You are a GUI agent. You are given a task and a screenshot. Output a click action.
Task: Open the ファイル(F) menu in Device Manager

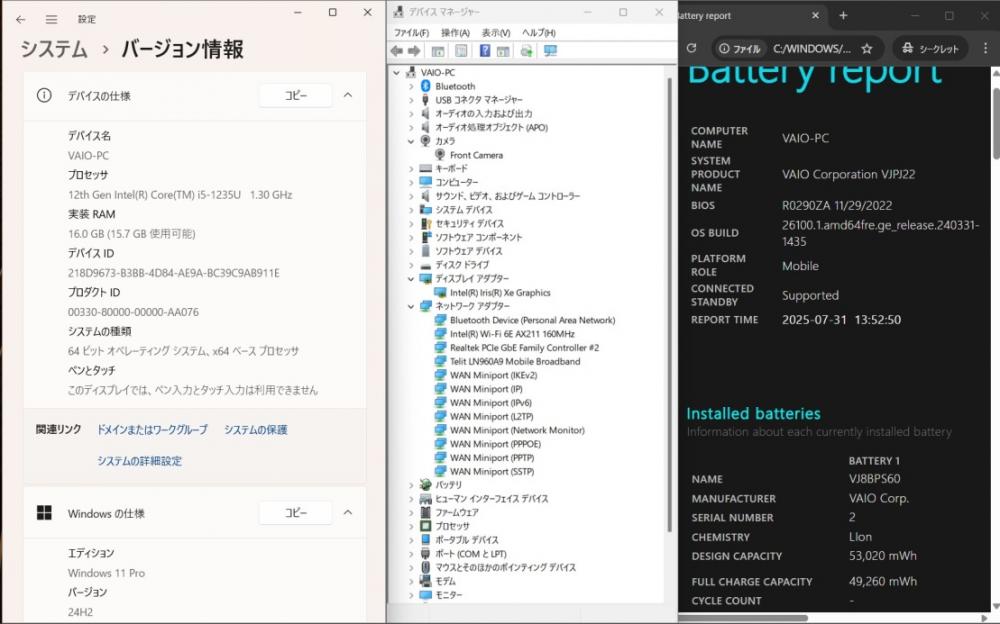click(x=411, y=33)
